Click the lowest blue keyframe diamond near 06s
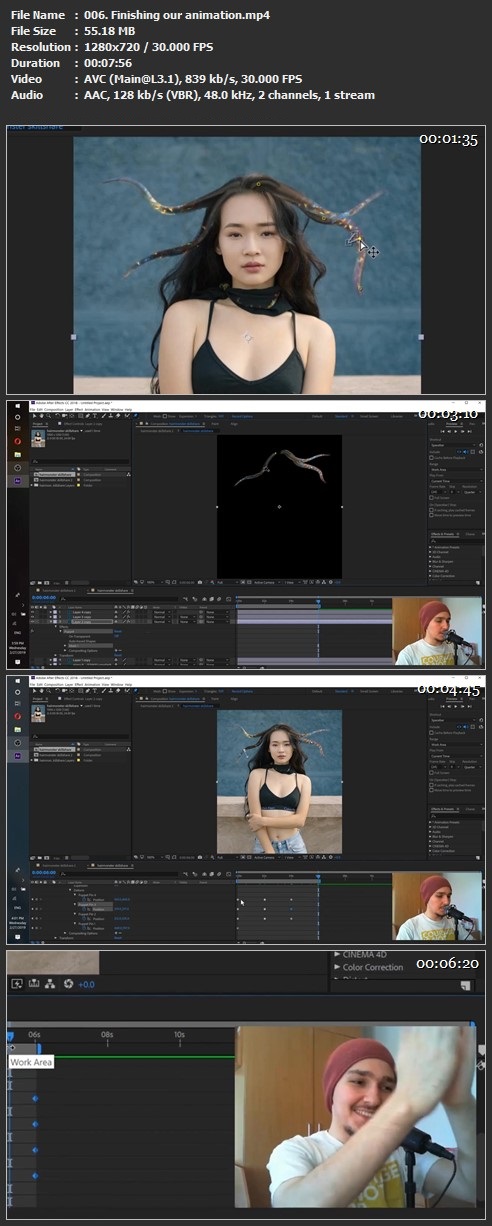 (35, 1177)
